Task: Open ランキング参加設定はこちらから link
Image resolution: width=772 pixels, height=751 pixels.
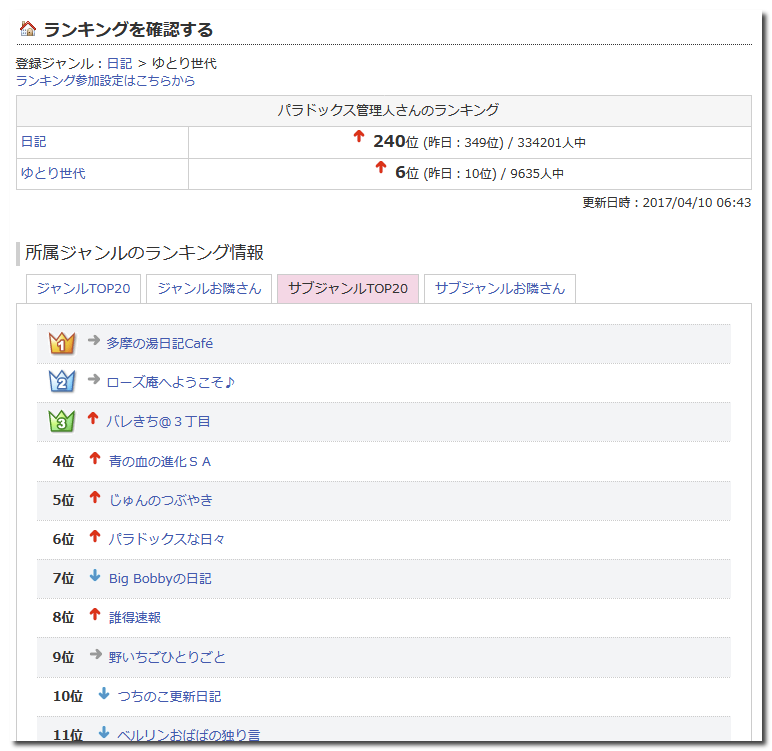Action: tap(105, 80)
